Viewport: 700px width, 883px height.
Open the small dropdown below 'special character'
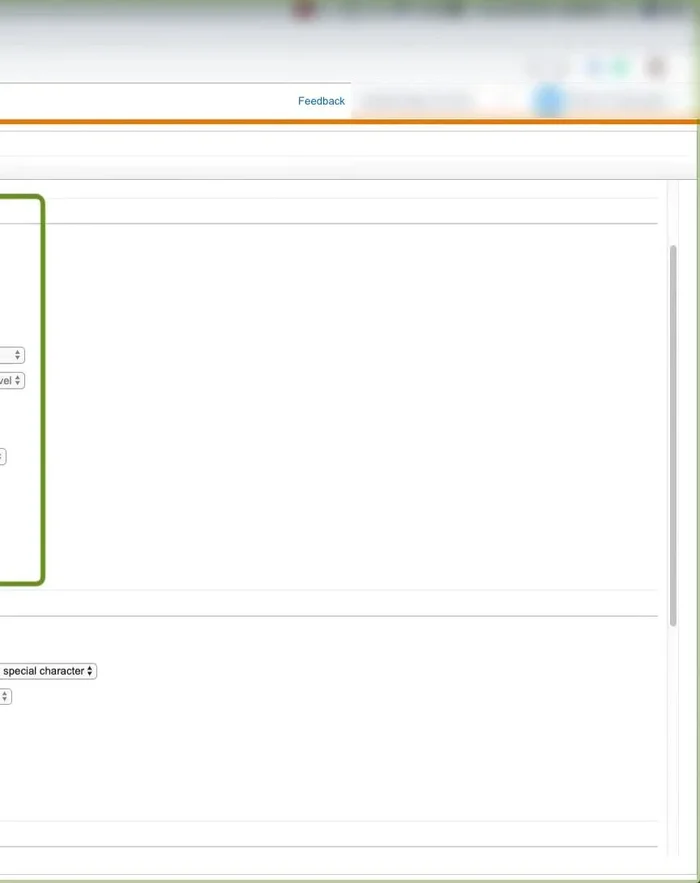pyautogui.click(x=5, y=696)
